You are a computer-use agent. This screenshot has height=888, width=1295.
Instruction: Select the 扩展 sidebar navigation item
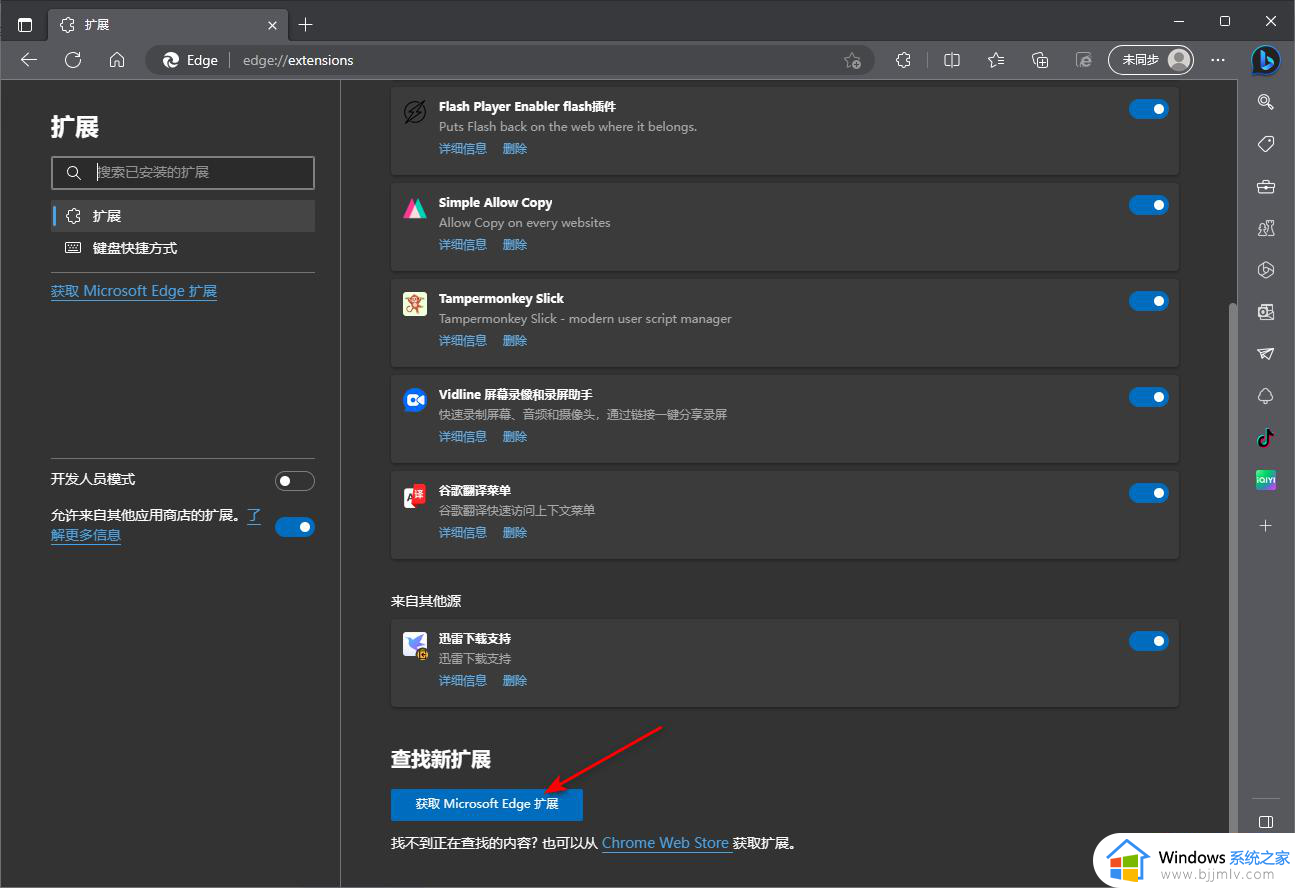tap(183, 216)
